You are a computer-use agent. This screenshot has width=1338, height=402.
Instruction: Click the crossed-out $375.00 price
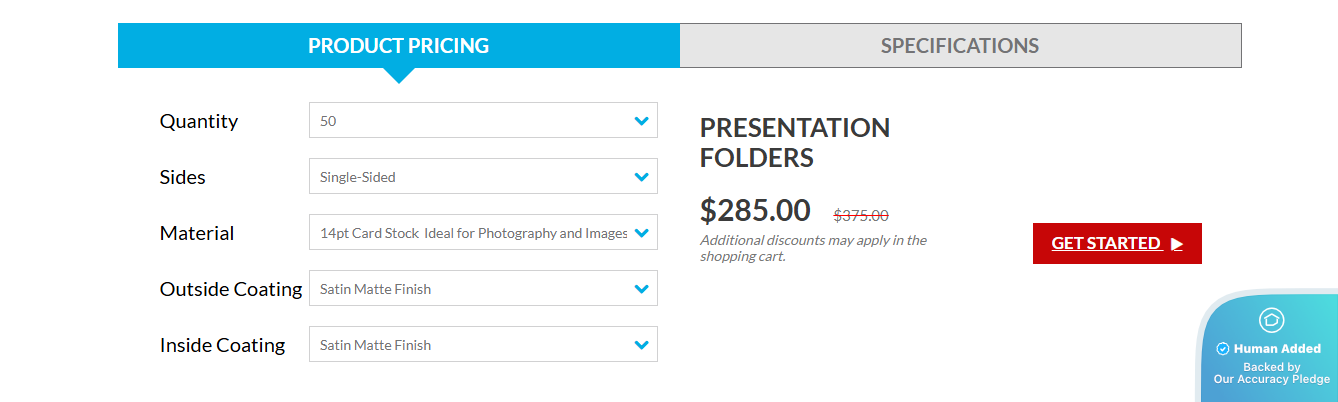861,215
